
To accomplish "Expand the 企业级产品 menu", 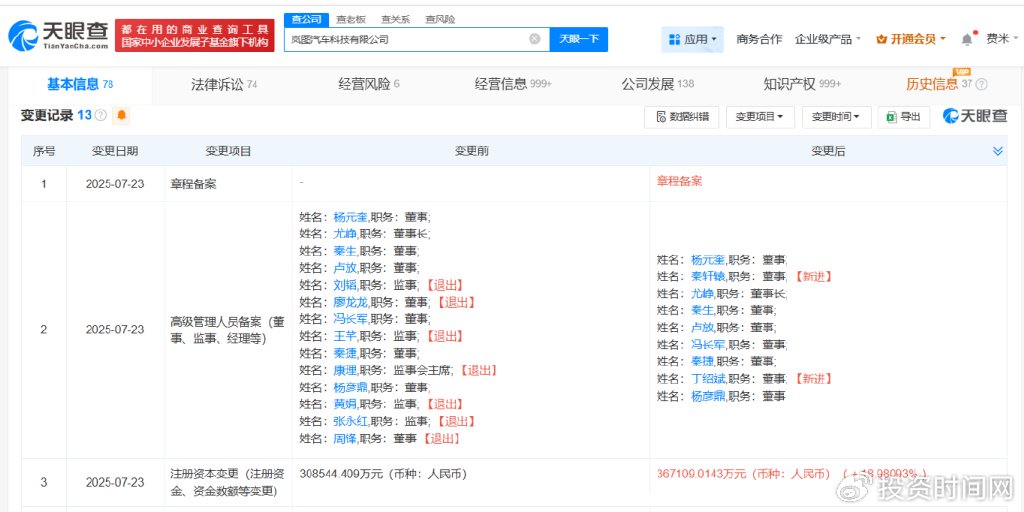I will click(x=827, y=39).
